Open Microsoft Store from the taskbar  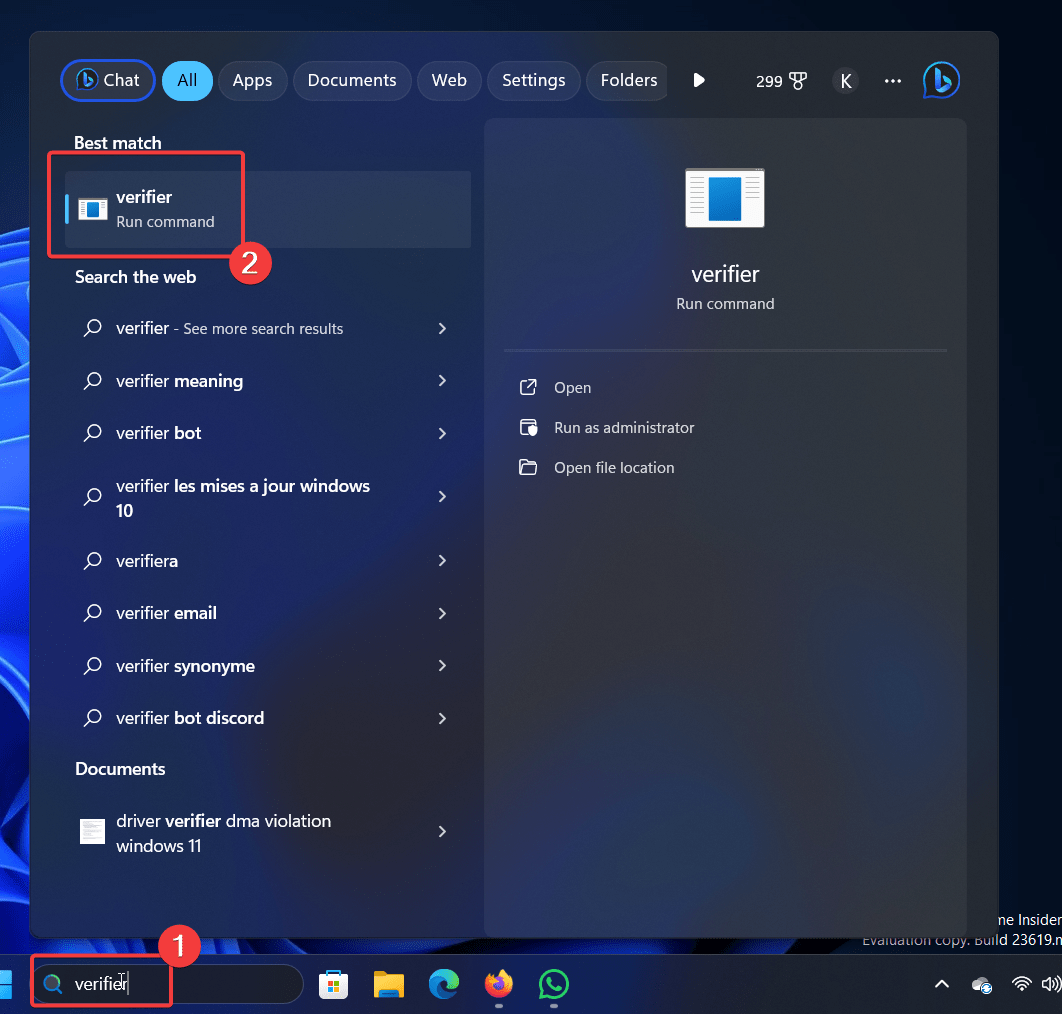coord(333,985)
